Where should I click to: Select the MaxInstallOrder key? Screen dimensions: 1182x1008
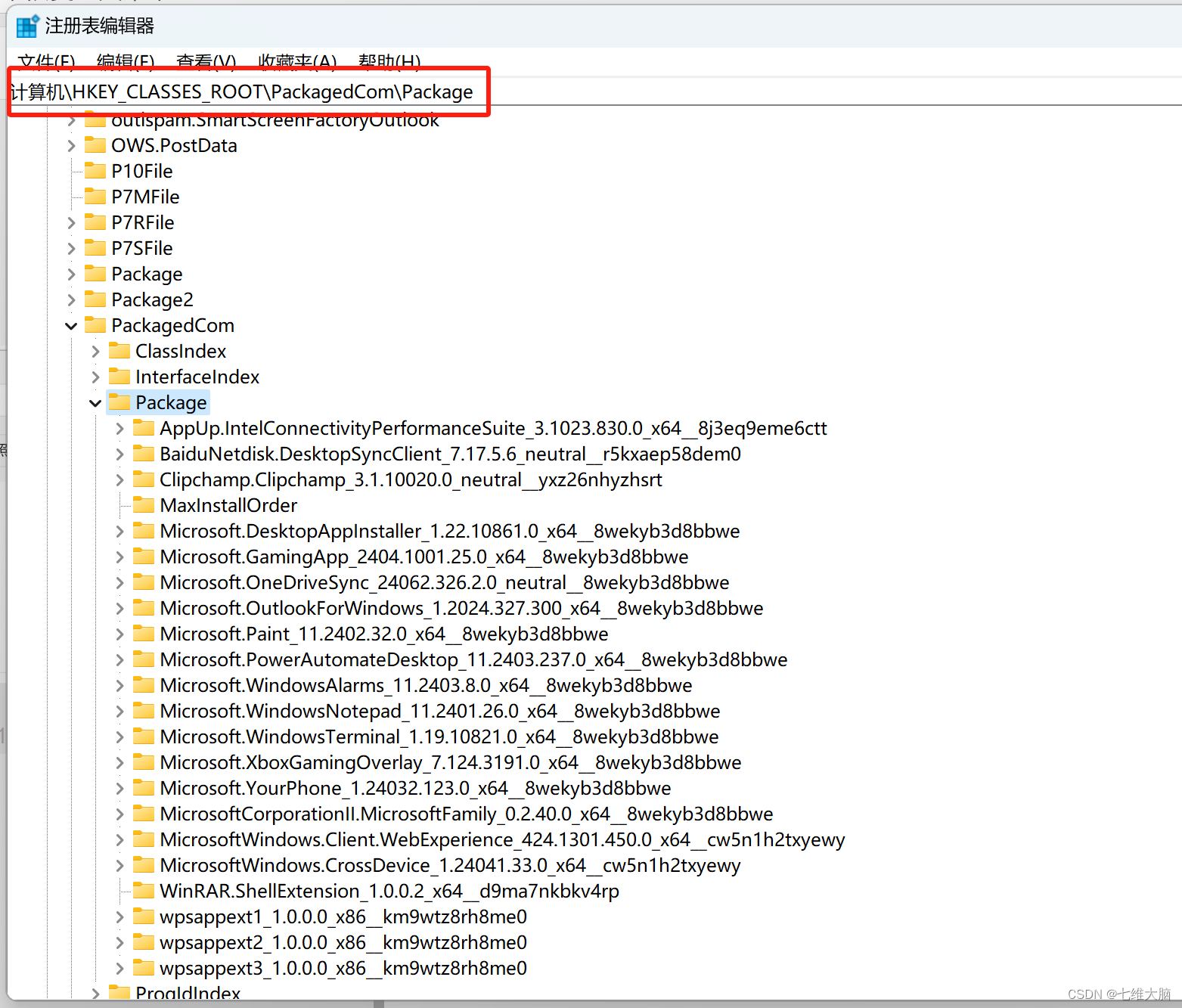point(228,506)
